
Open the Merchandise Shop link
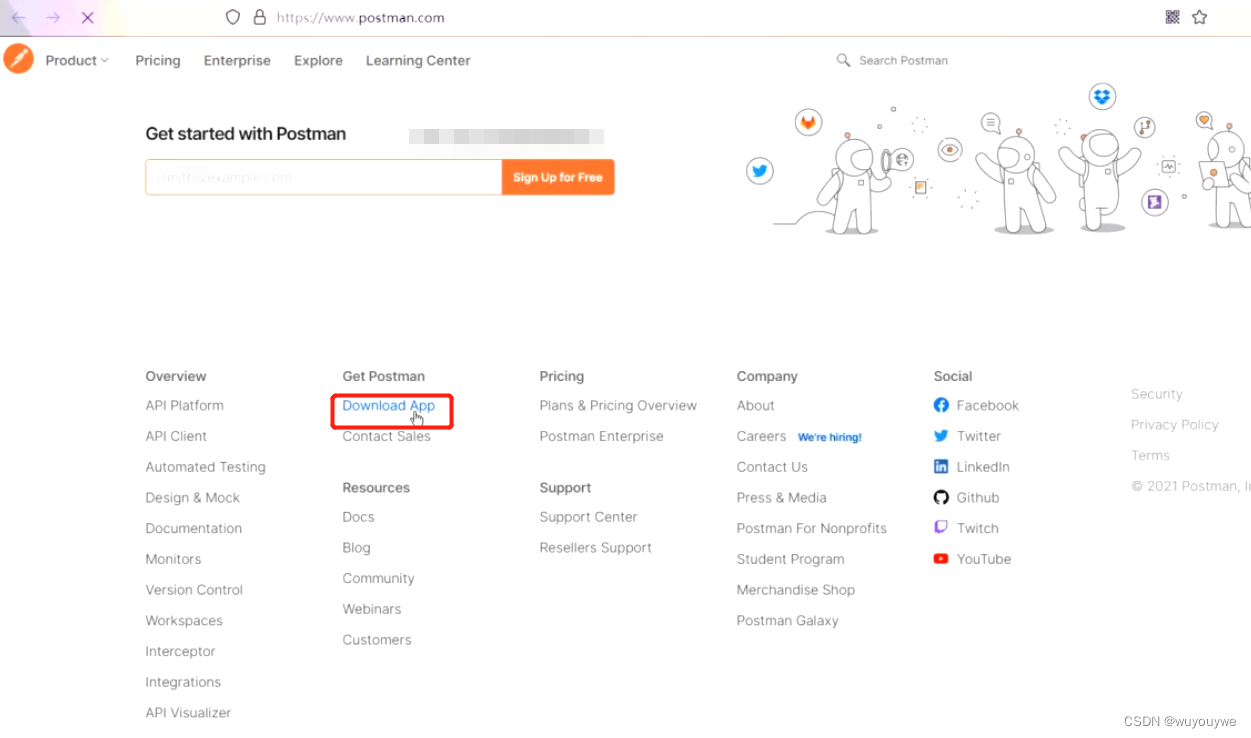pos(796,590)
